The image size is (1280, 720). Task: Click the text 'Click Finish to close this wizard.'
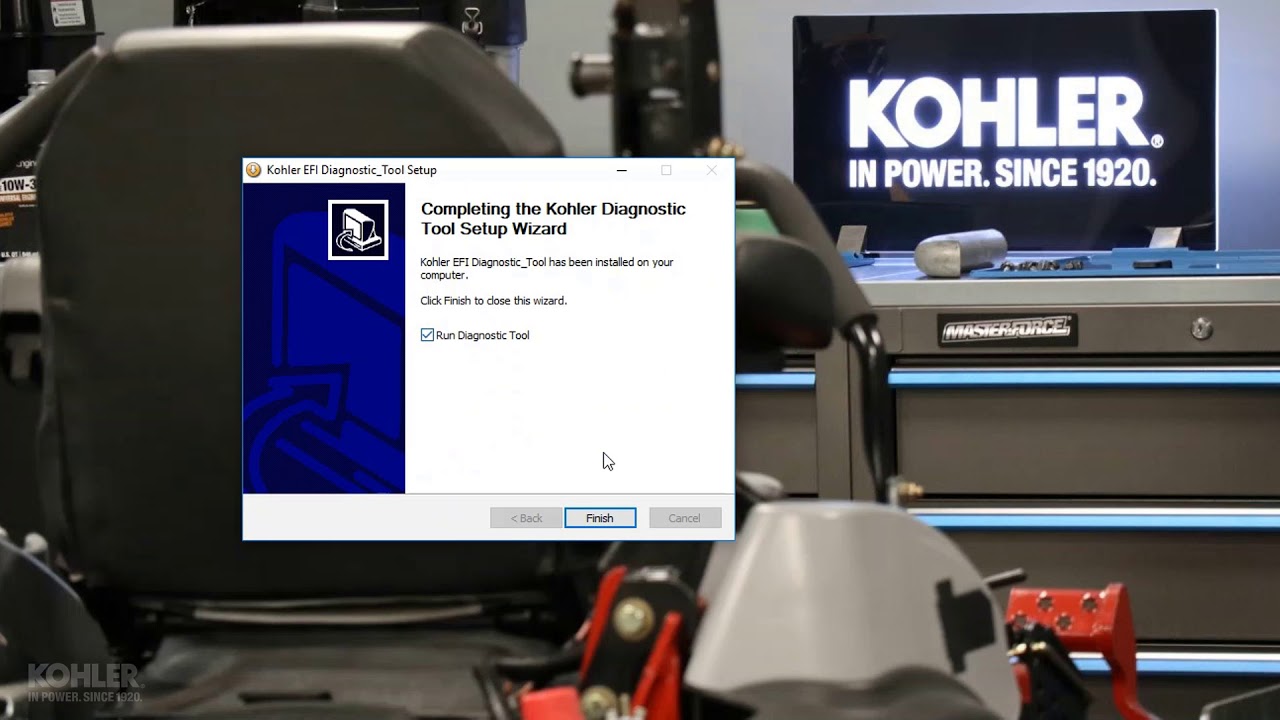coord(493,301)
